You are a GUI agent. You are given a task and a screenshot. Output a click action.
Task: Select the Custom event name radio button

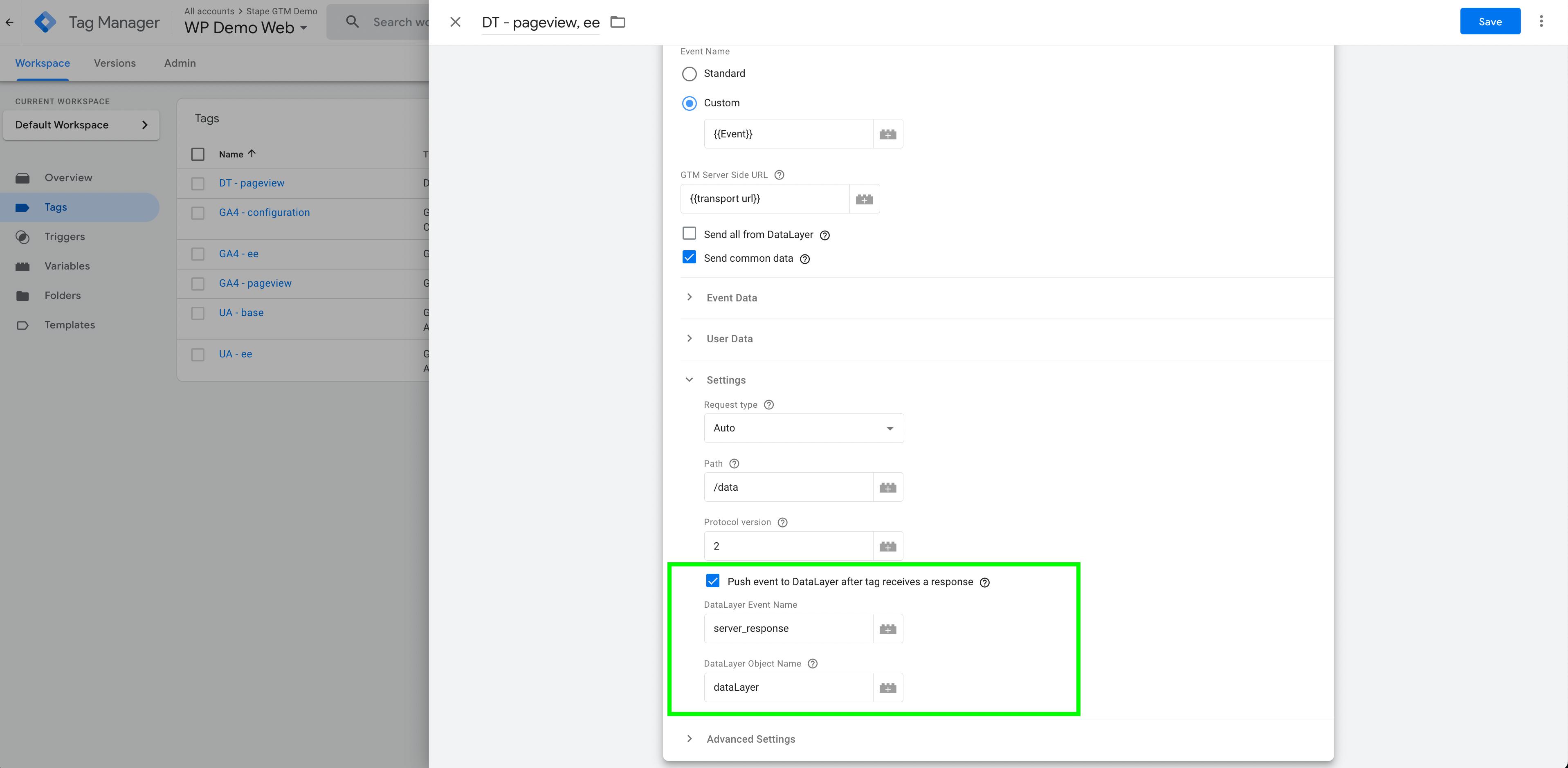click(x=689, y=103)
